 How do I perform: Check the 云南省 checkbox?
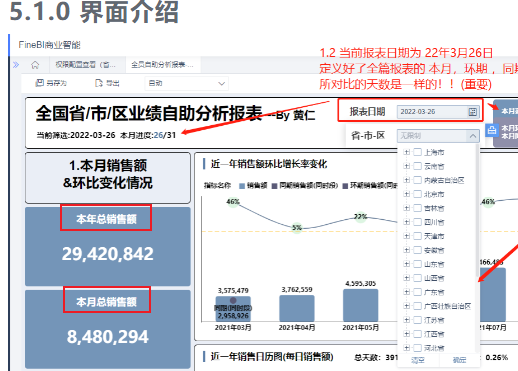[417, 166]
